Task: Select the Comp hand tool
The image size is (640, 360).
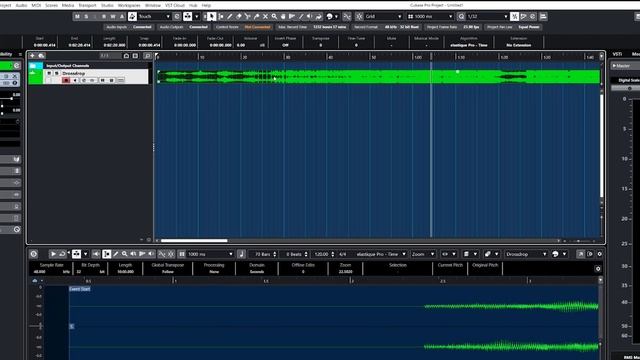Action: tap(283, 16)
